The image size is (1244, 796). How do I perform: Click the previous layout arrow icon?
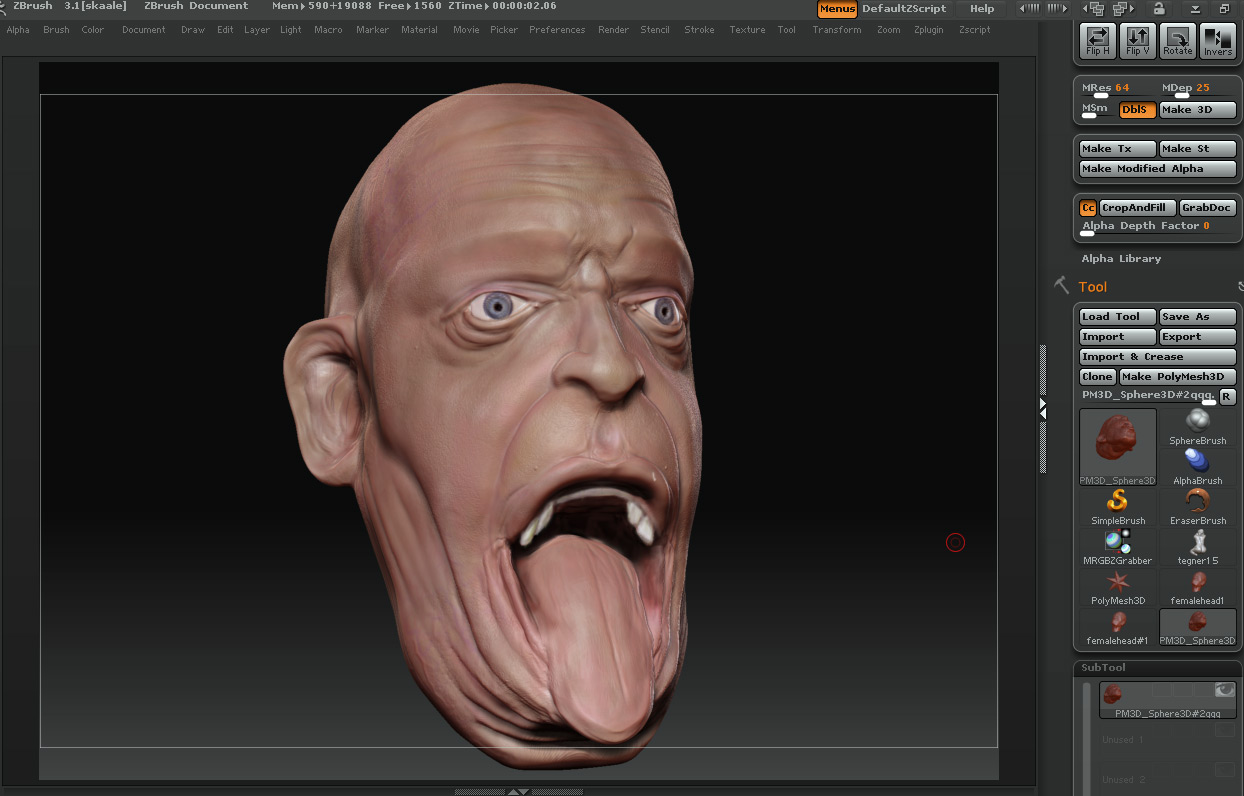(1027, 8)
